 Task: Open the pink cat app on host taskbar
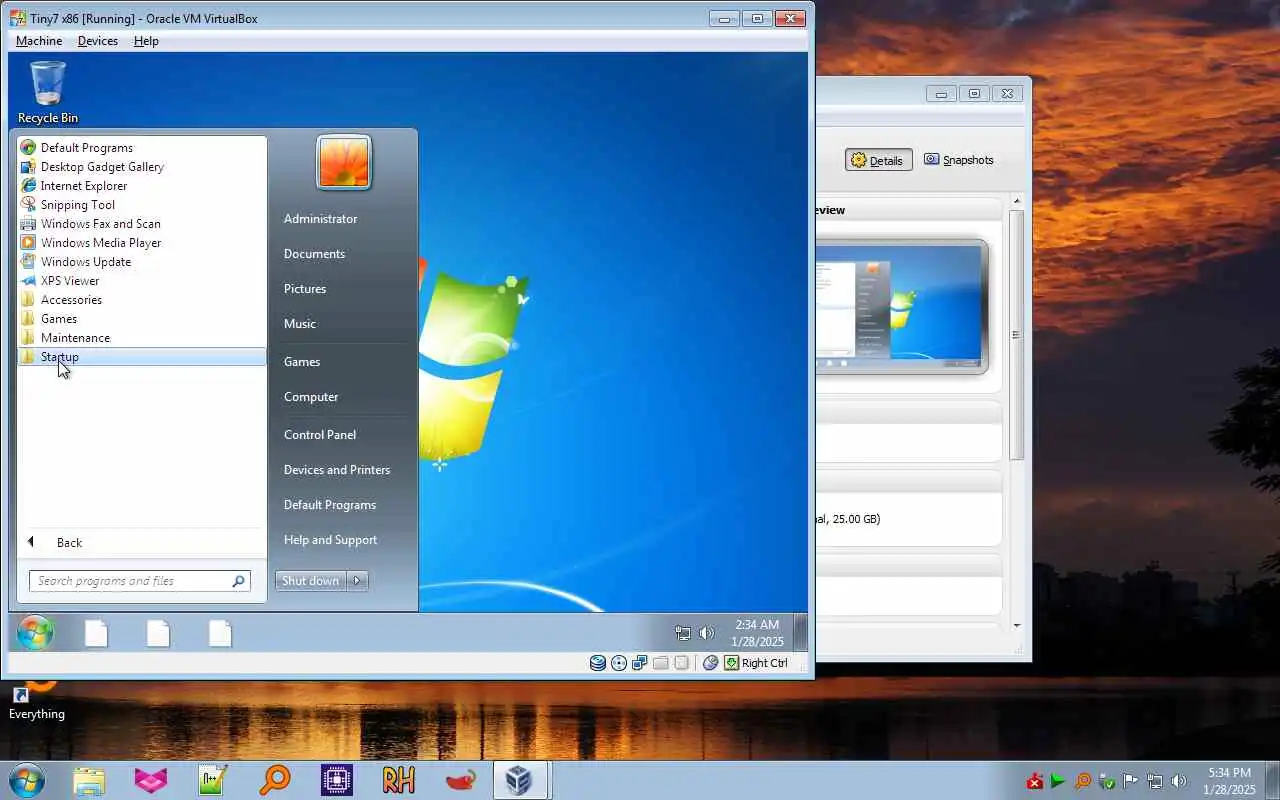click(x=151, y=780)
